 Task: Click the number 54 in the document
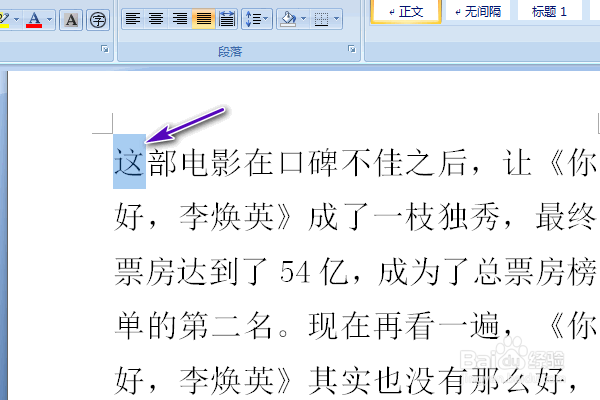(x=295, y=272)
